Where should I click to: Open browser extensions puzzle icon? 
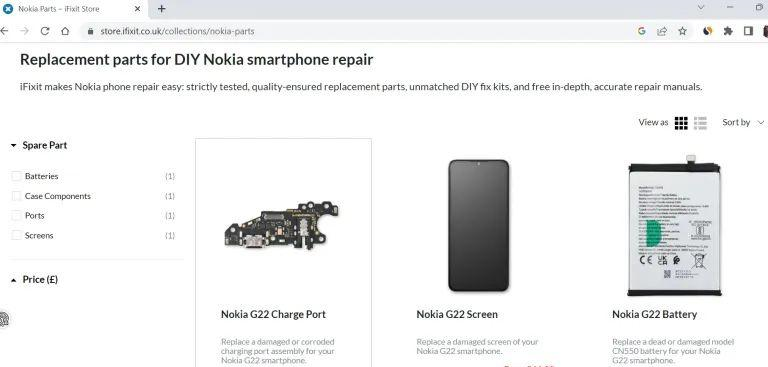(x=728, y=31)
